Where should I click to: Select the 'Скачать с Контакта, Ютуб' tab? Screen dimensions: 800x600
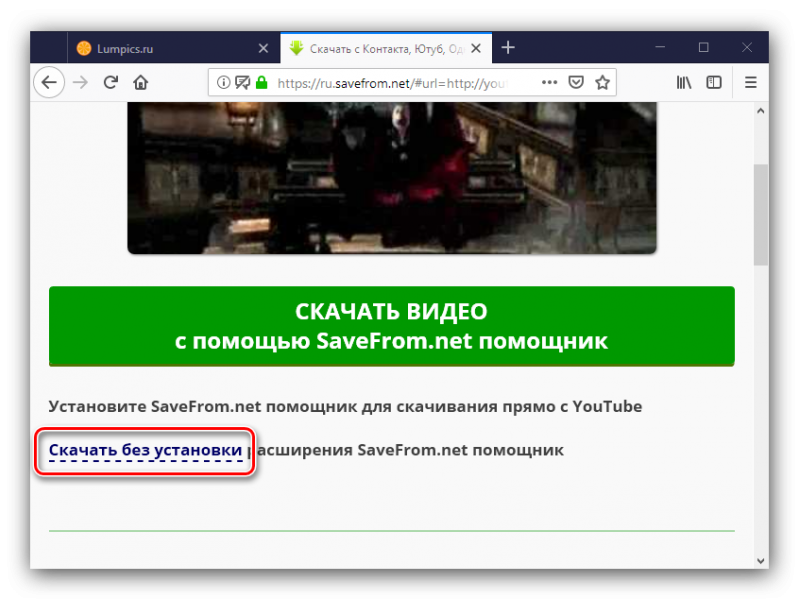pyautogui.click(x=386, y=48)
